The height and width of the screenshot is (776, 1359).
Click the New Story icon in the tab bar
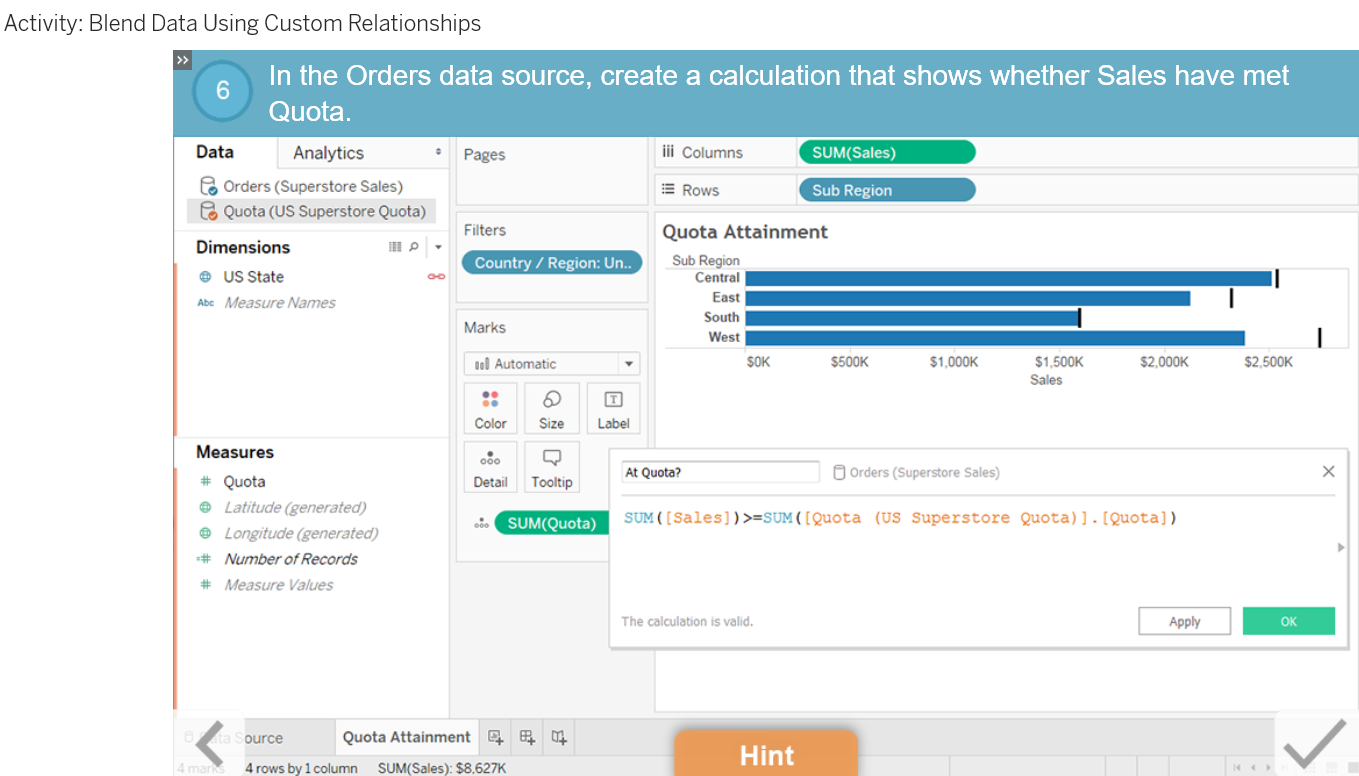tap(559, 738)
